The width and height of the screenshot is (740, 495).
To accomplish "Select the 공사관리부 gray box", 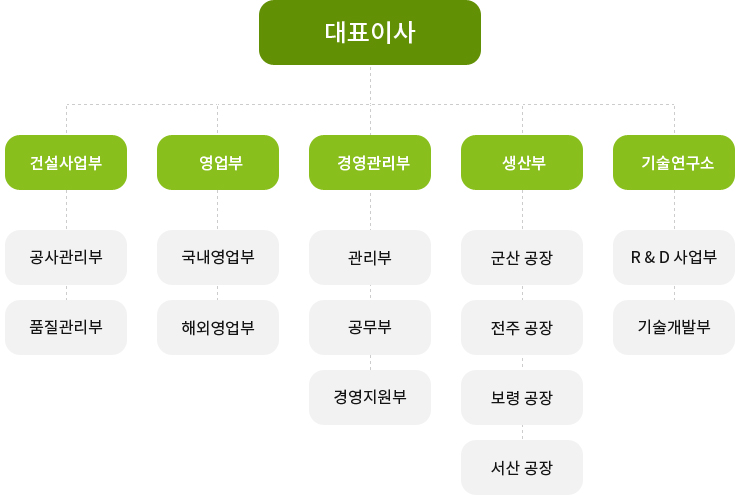I will (x=66, y=257).
